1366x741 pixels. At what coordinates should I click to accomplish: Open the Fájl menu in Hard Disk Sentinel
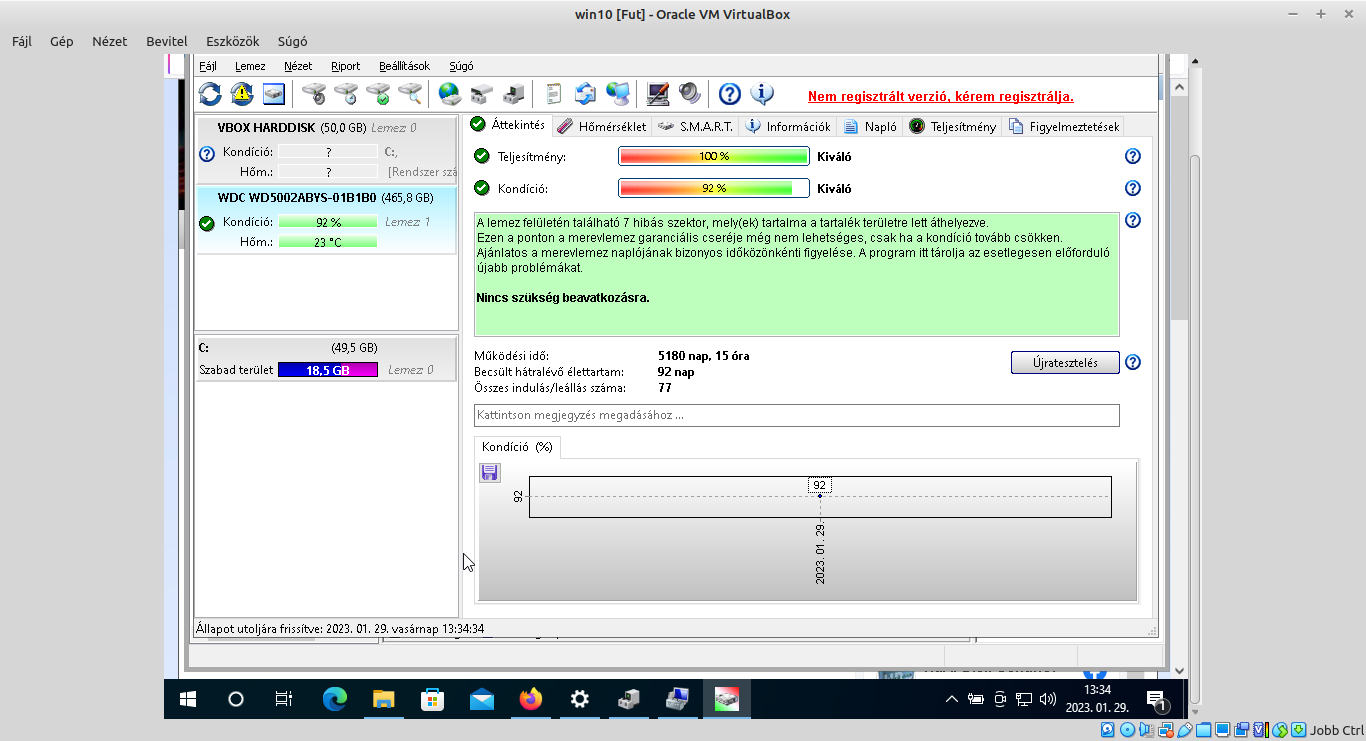(208, 66)
